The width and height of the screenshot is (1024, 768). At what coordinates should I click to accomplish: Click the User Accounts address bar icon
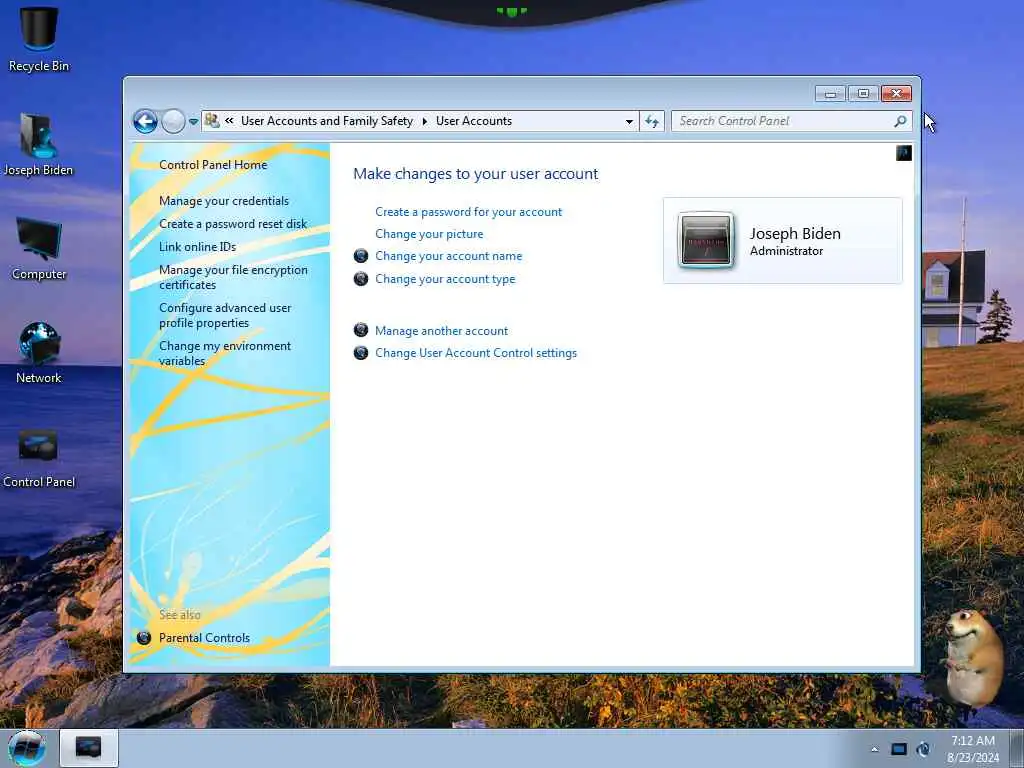click(x=212, y=121)
